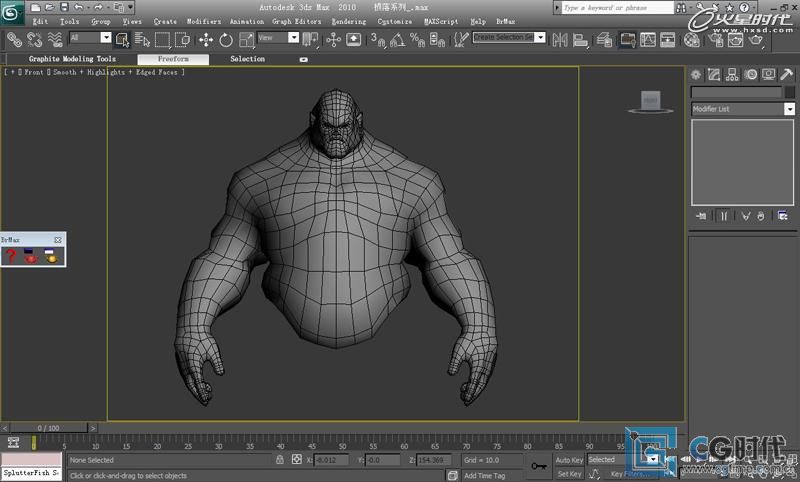Switch to the Selection ribbon tab
Screen dimensions: 800x482
point(247,59)
